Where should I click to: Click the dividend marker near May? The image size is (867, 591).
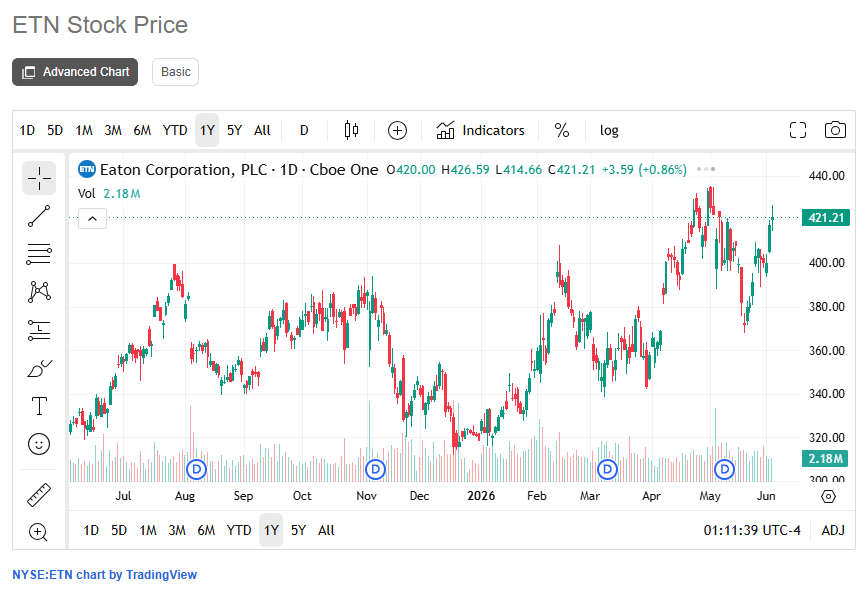(724, 469)
